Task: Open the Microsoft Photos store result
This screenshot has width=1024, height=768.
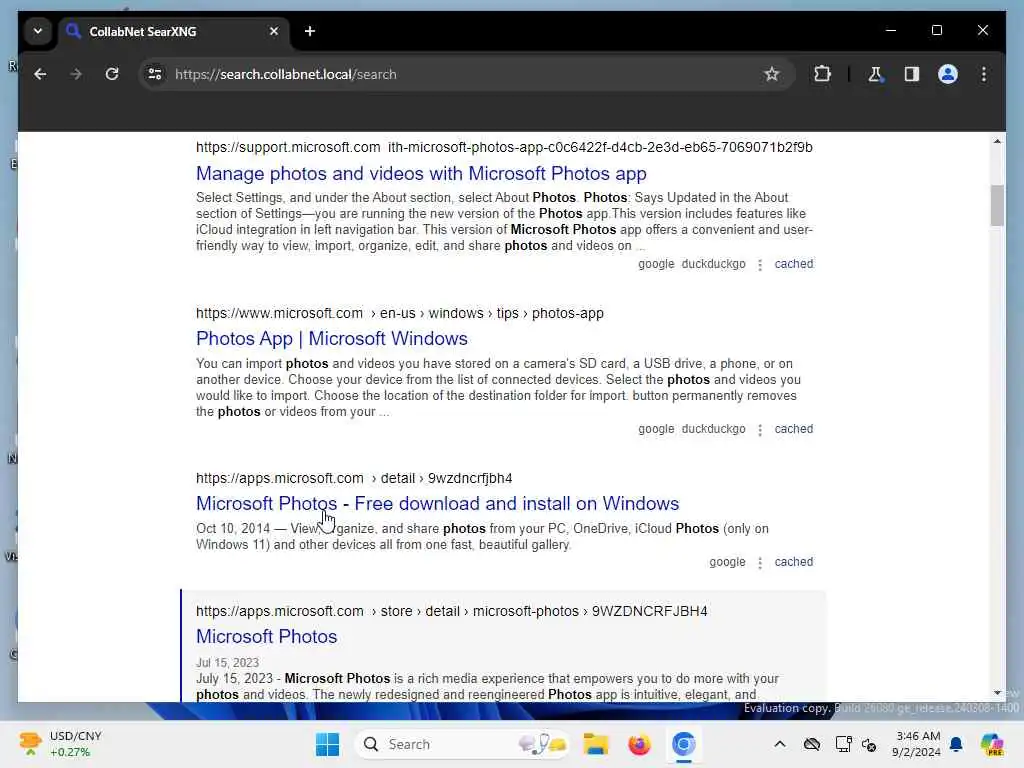Action: pyautogui.click(x=266, y=637)
